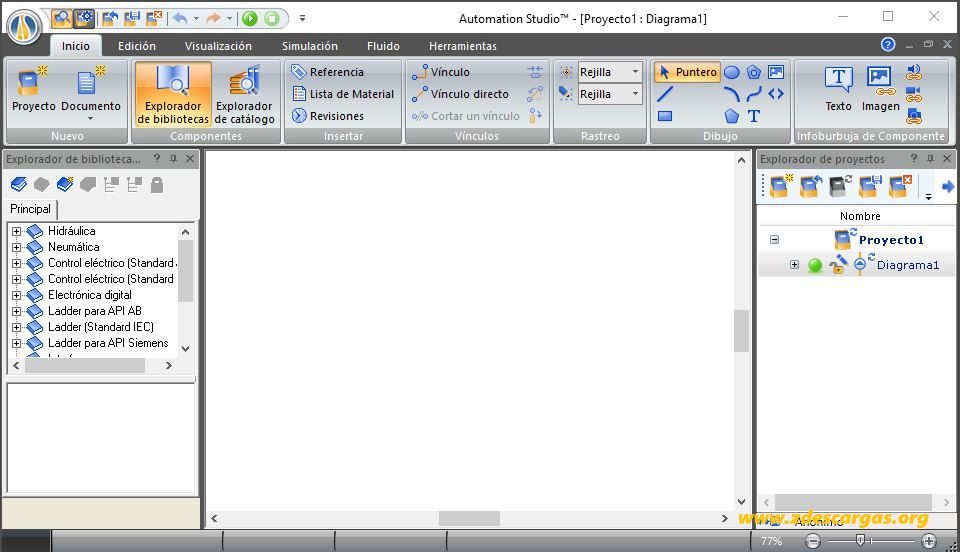Expand the Electrónica digital library

click(17, 295)
